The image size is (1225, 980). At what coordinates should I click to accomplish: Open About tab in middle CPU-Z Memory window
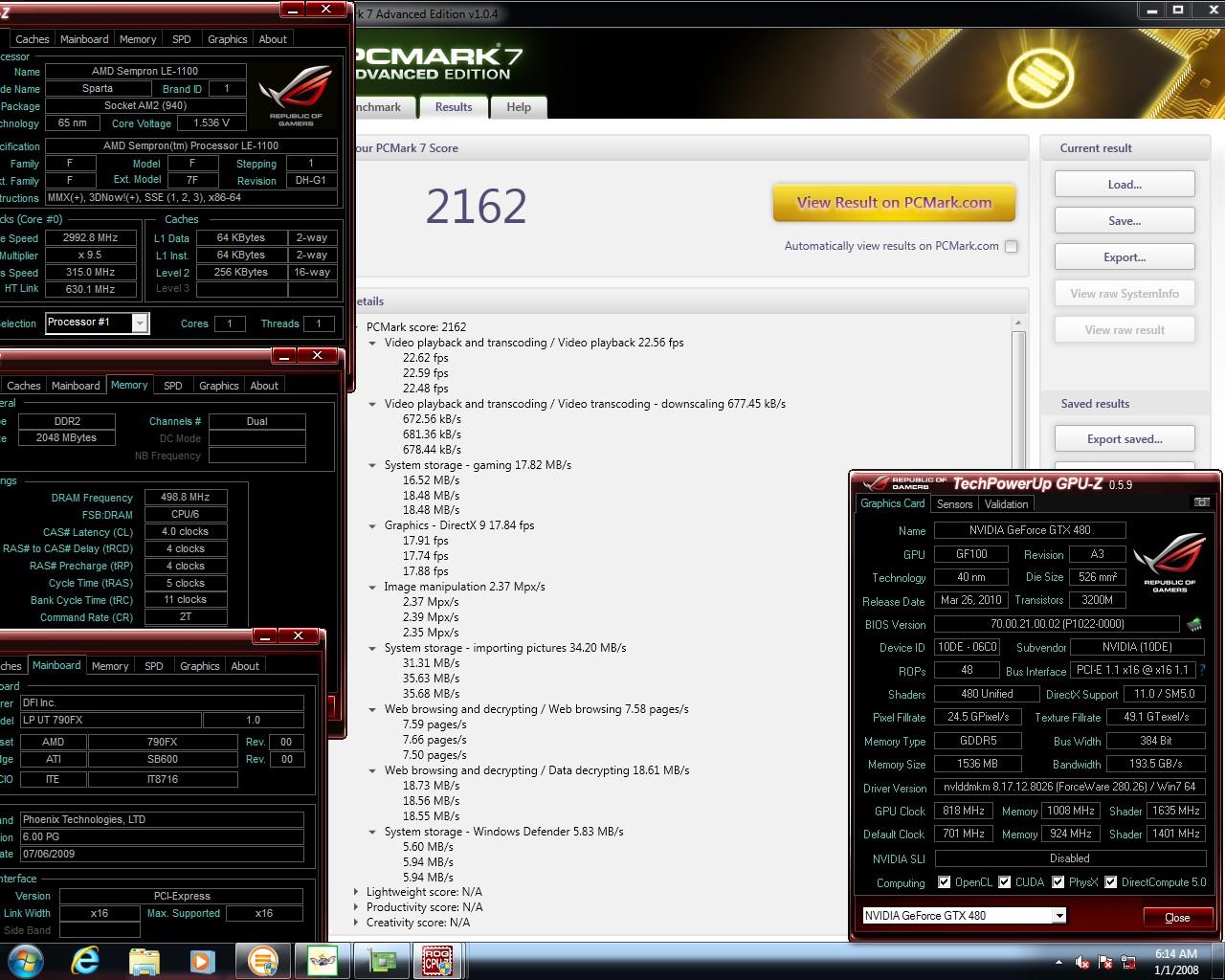tap(264, 386)
